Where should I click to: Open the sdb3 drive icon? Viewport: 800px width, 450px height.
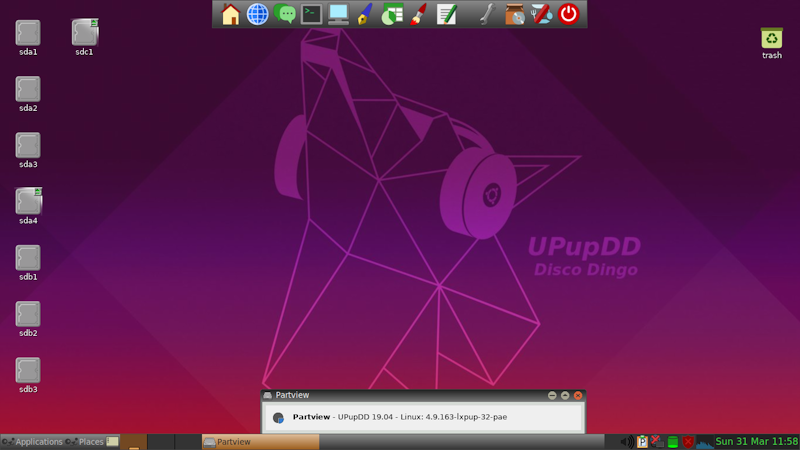pyautogui.click(x=28, y=370)
